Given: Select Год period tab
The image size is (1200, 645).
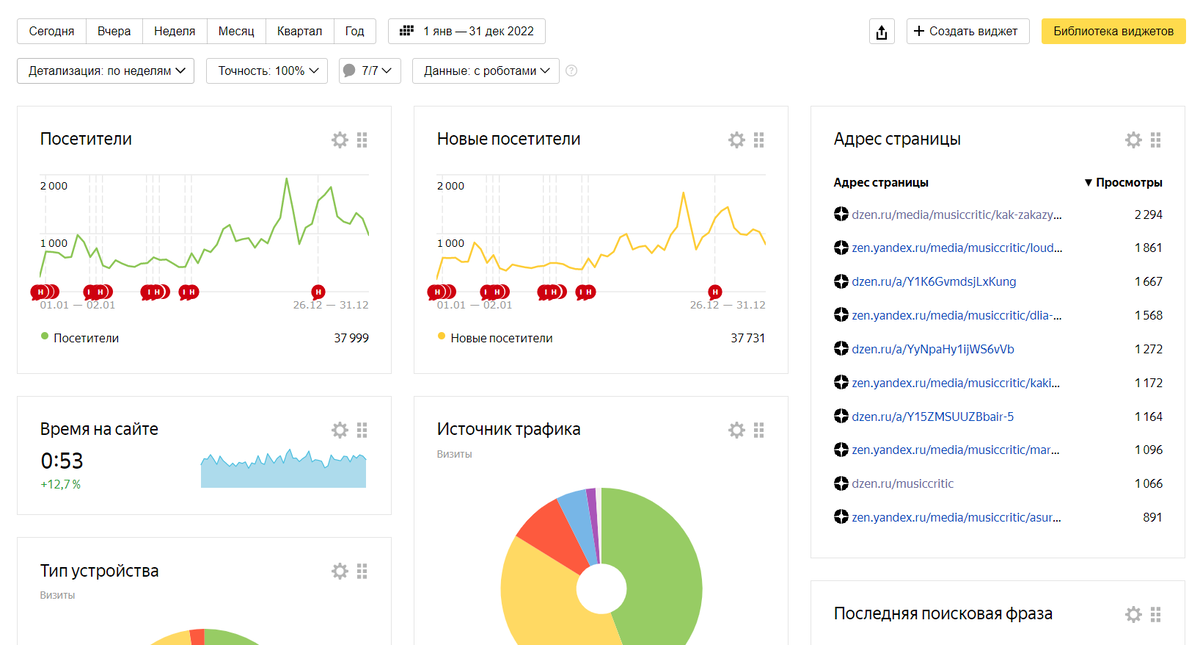Looking at the screenshot, I should coord(355,31).
